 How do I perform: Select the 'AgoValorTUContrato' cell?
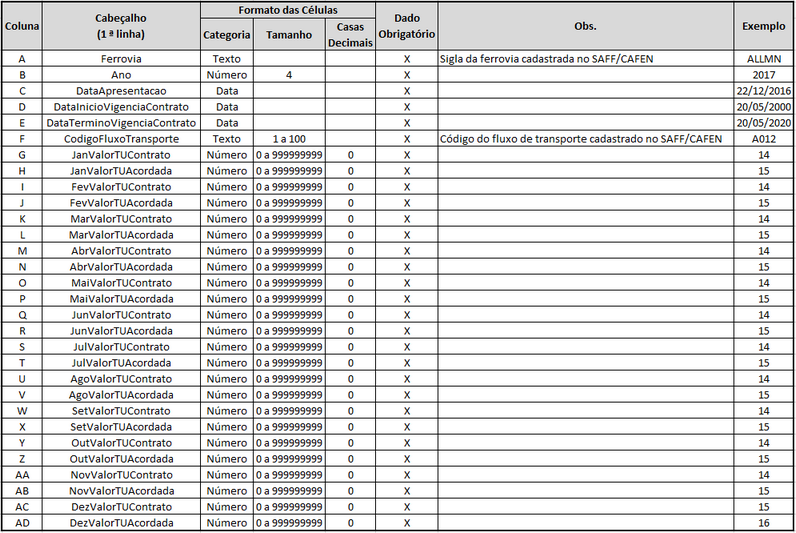(x=121, y=379)
